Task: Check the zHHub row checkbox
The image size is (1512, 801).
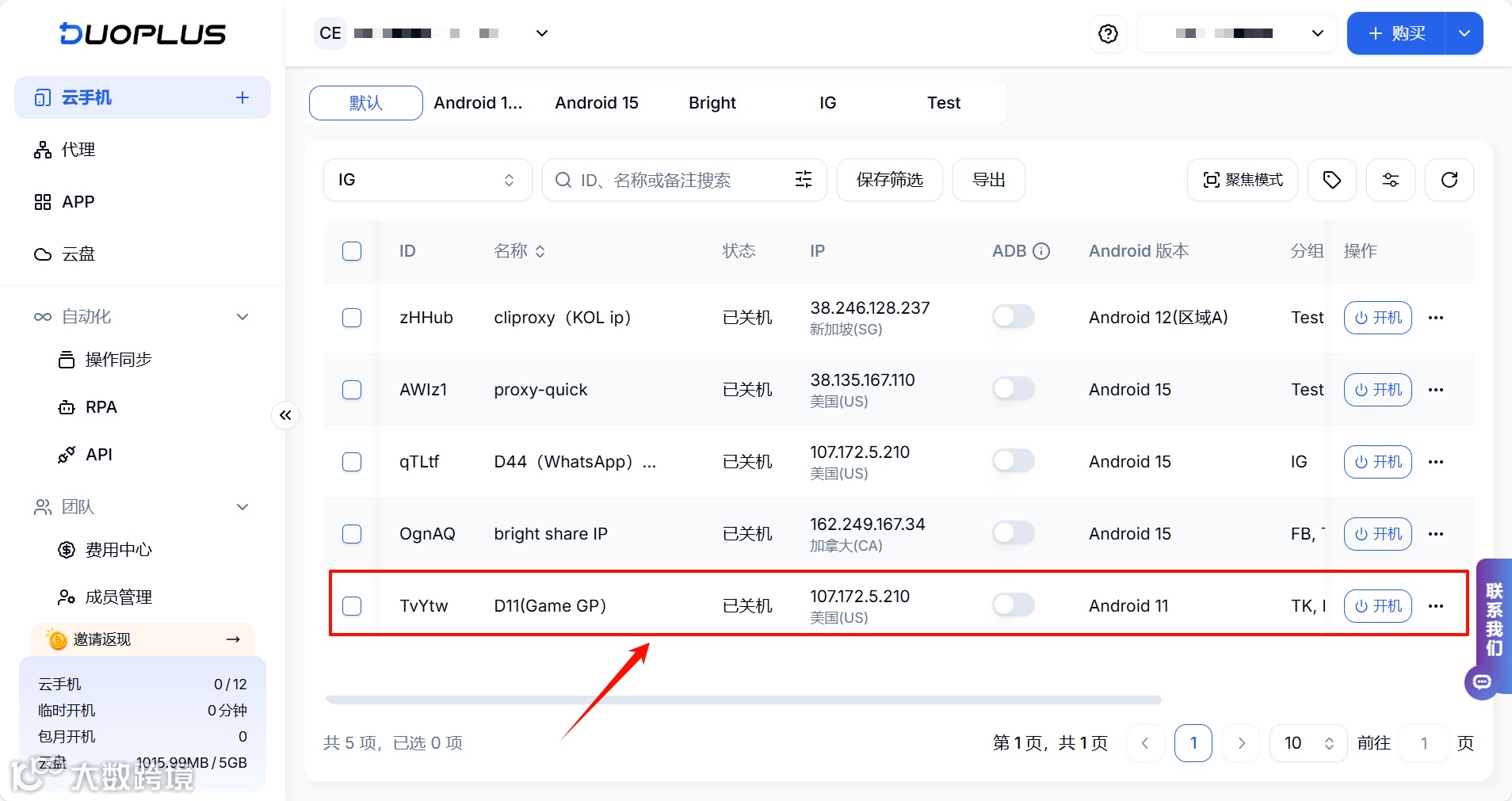Action: (x=352, y=318)
